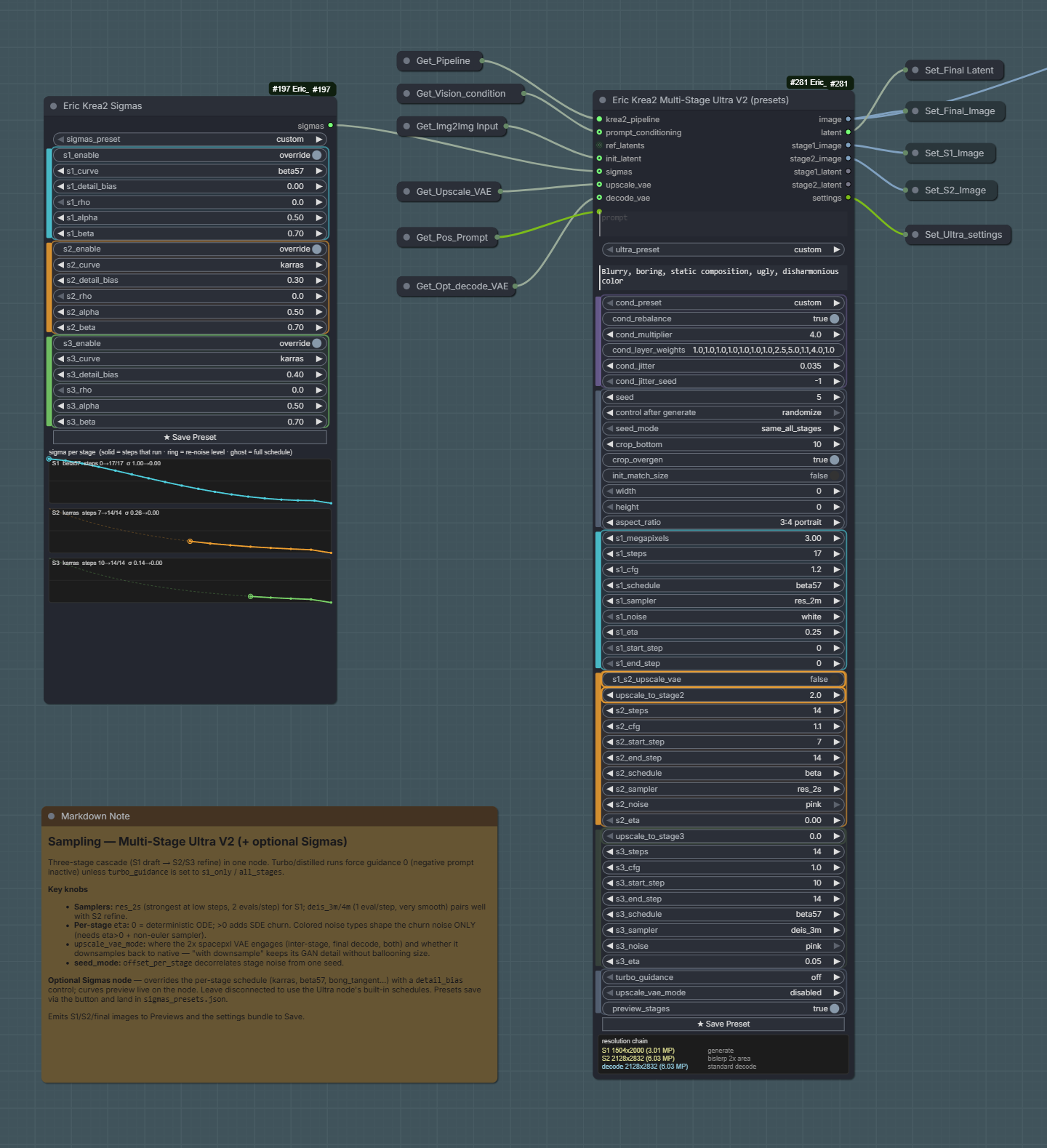Image resolution: width=1047 pixels, height=1148 pixels.
Task: Adjust the s1_alpha 0.50 slider field
Action: pyautogui.click(x=190, y=217)
